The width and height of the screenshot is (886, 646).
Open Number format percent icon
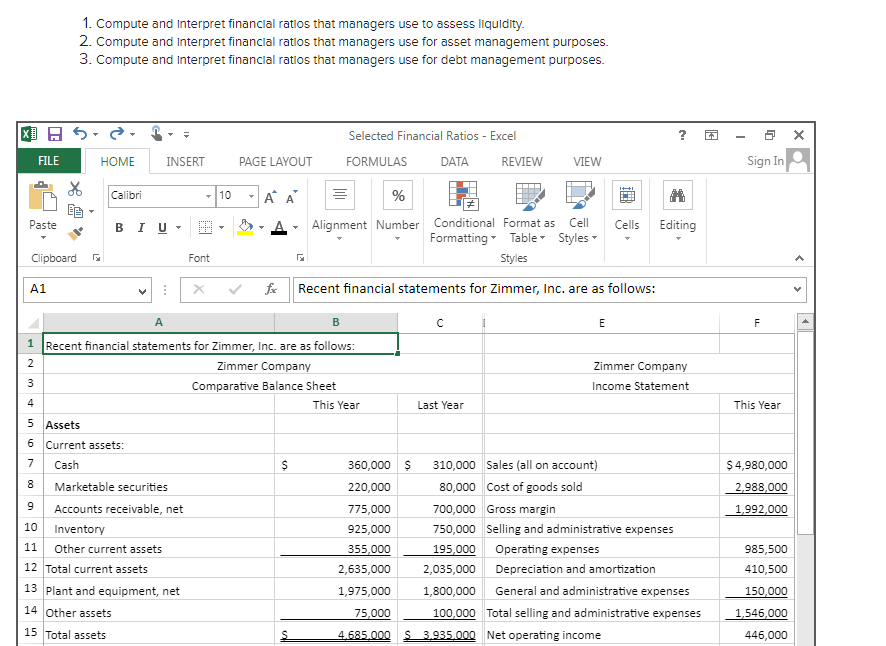398,195
